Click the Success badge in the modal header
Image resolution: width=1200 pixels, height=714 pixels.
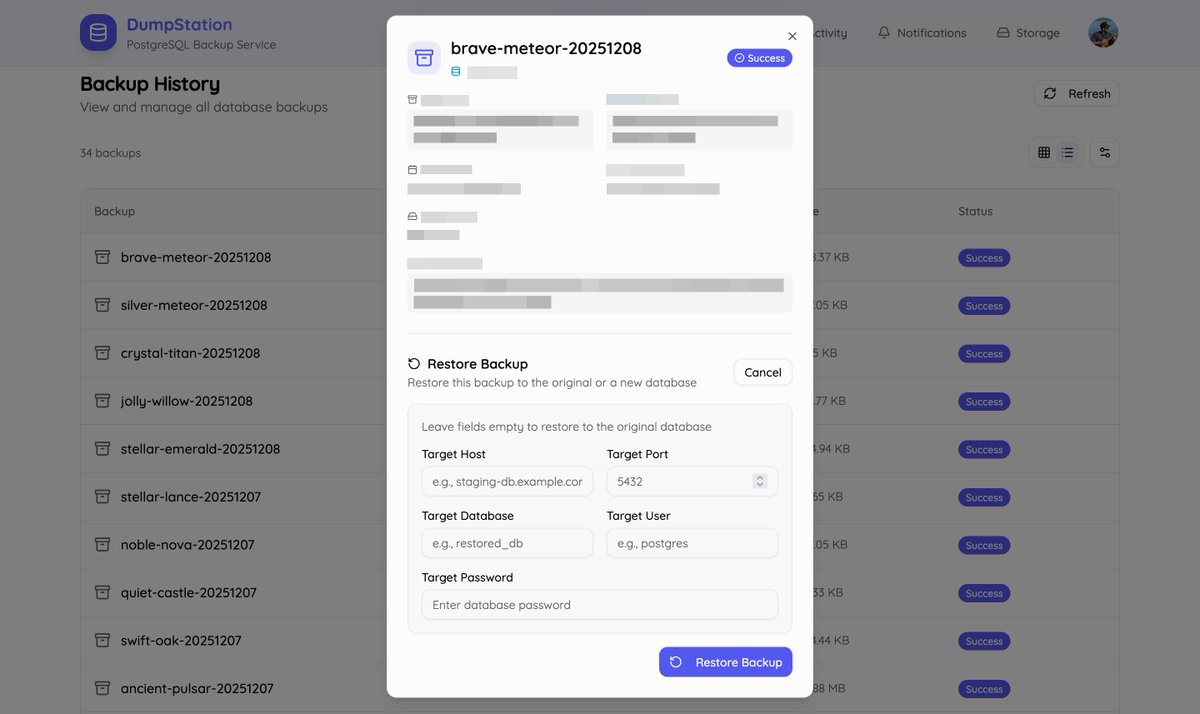pyautogui.click(x=759, y=57)
